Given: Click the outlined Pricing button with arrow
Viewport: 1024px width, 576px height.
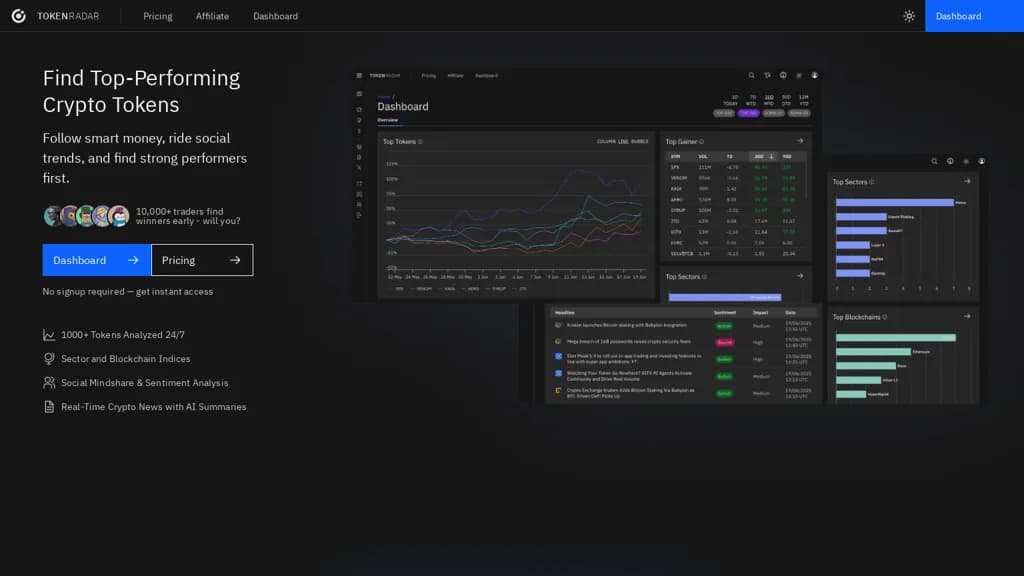Looking at the screenshot, I should click(202, 260).
